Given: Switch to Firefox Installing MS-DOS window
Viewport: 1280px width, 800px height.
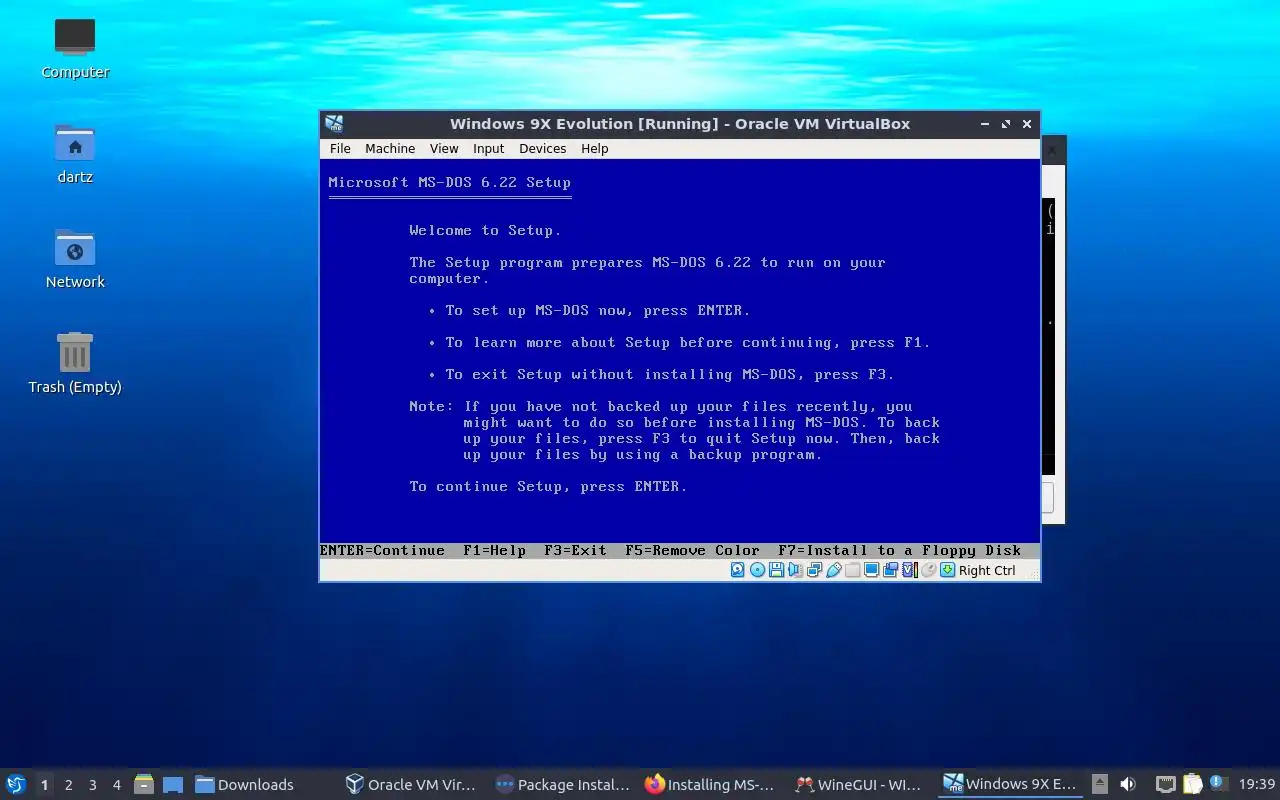Looking at the screenshot, I should click(x=710, y=785).
